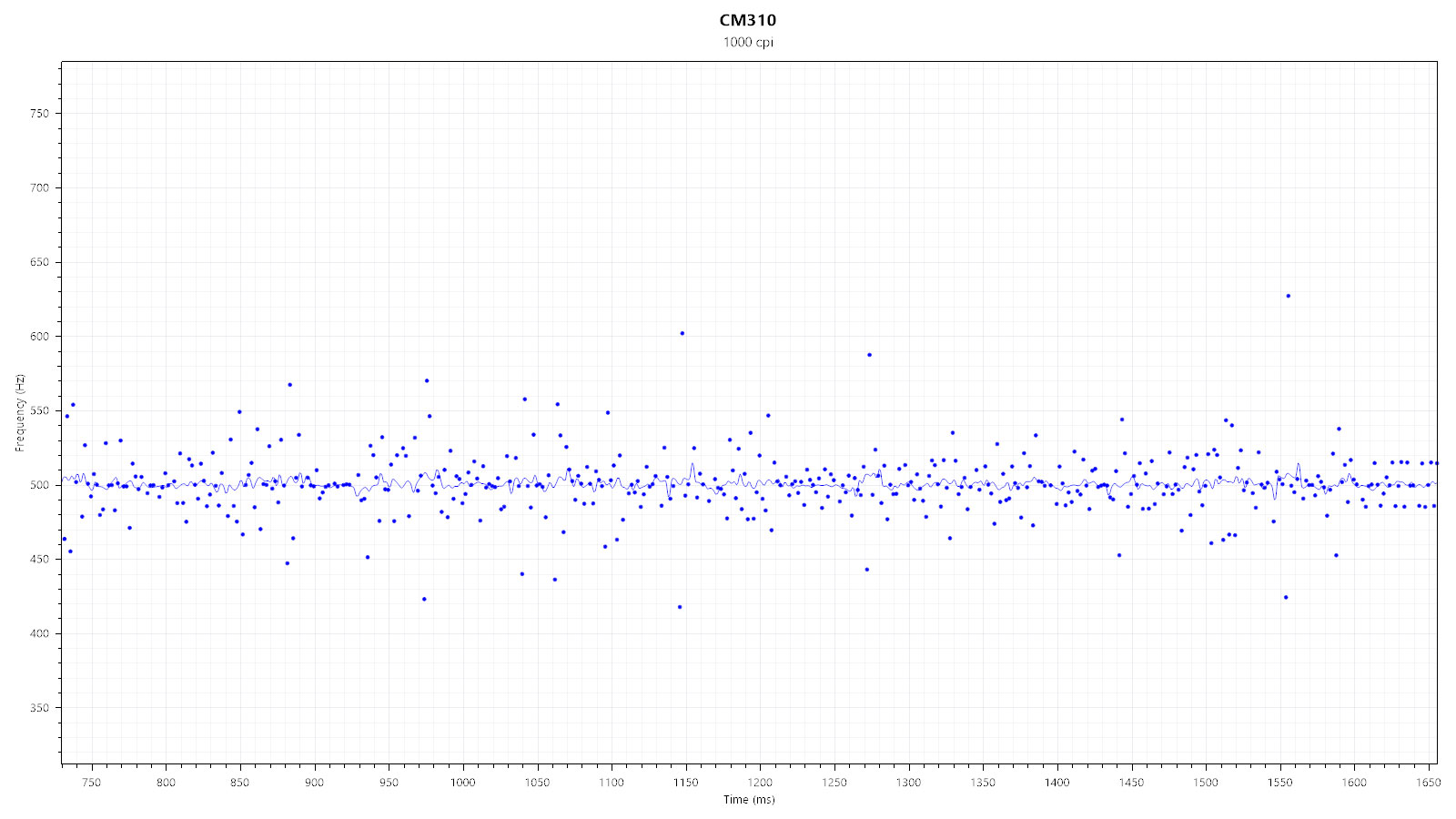Viewport: 1456px width, 819px height.
Task: Select the outlier data point near 602 Hz
Action: click(682, 333)
